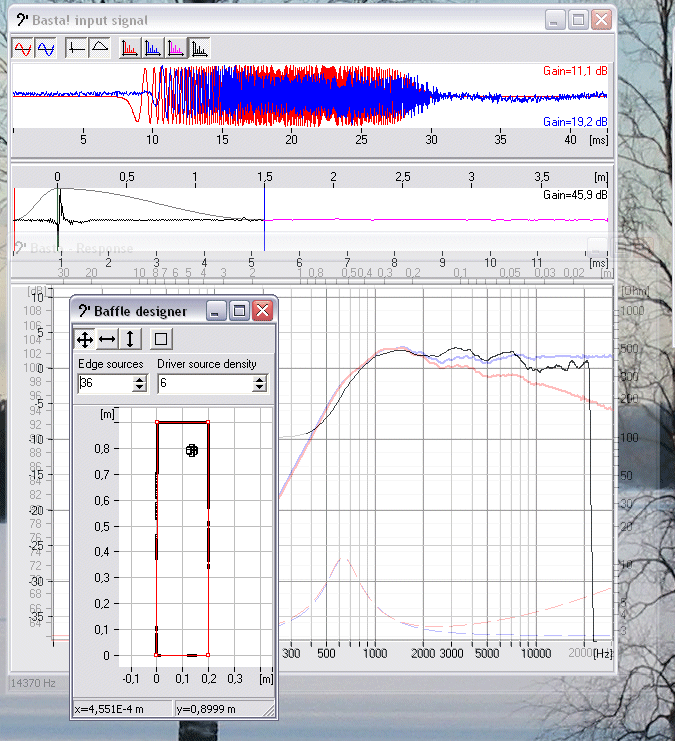The height and width of the screenshot is (741, 675).
Task: Click the Basta! input signal title icon
Action: pyautogui.click(x=22, y=20)
